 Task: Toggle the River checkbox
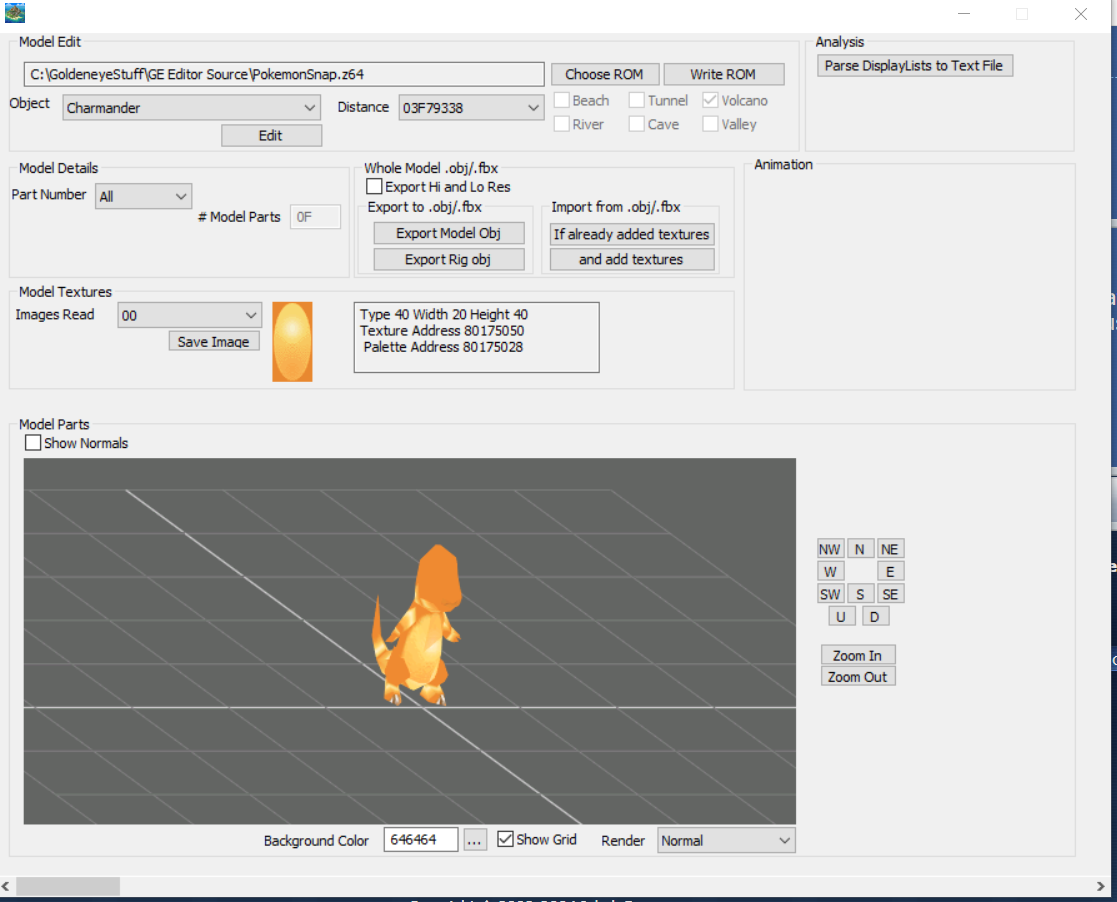[562, 124]
